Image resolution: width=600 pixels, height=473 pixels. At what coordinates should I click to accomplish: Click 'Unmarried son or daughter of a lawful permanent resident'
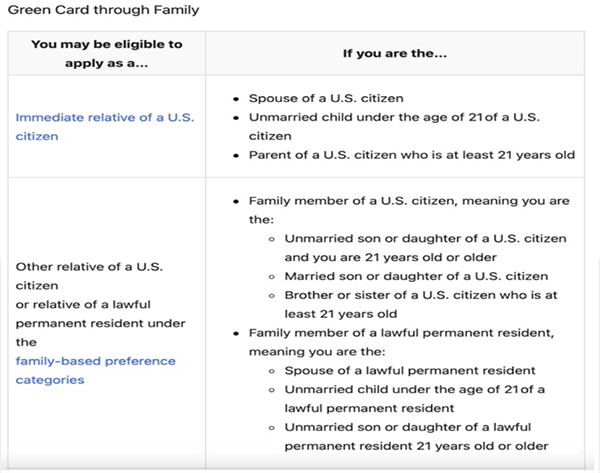416,436
